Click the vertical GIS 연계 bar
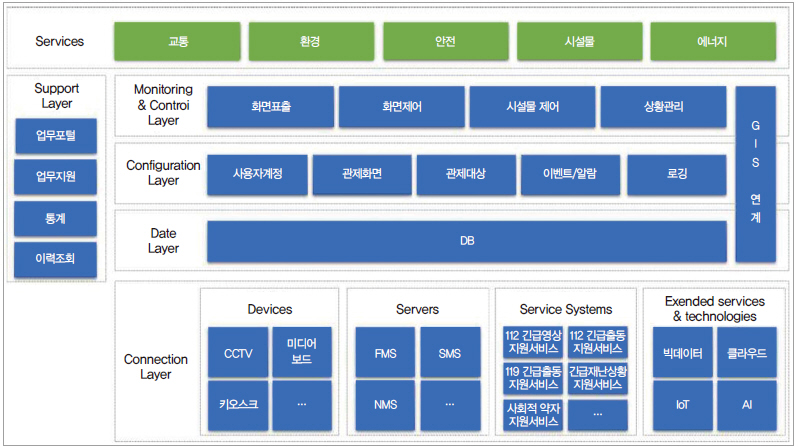This screenshot has width=798, height=447. [x=755, y=174]
